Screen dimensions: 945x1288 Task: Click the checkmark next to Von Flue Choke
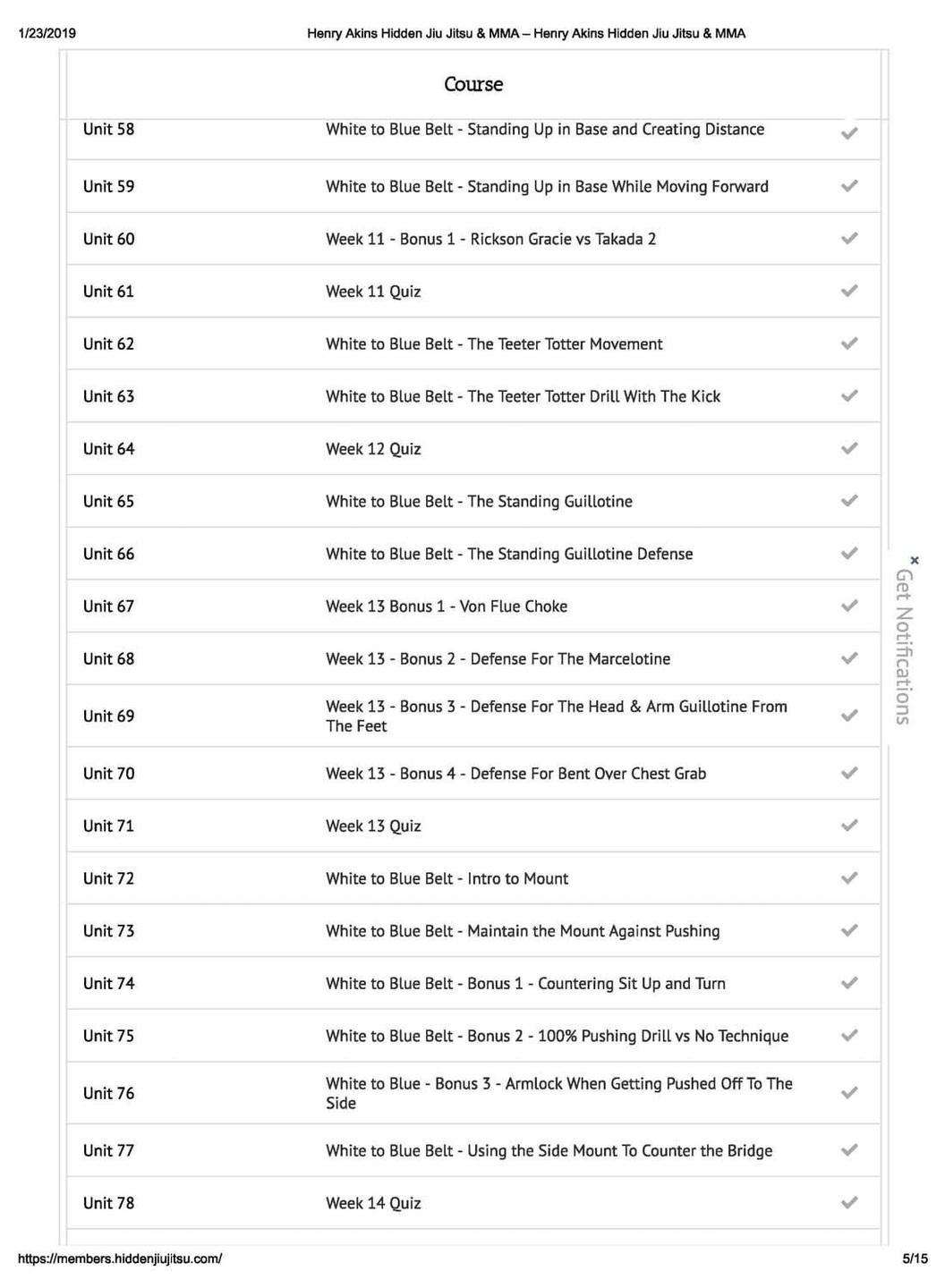tap(849, 606)
